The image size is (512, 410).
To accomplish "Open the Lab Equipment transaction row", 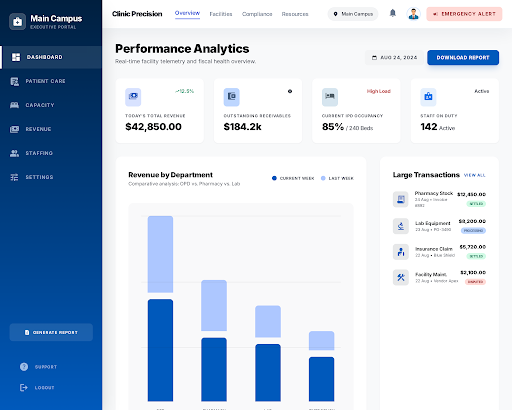I will tap(439, 226).
